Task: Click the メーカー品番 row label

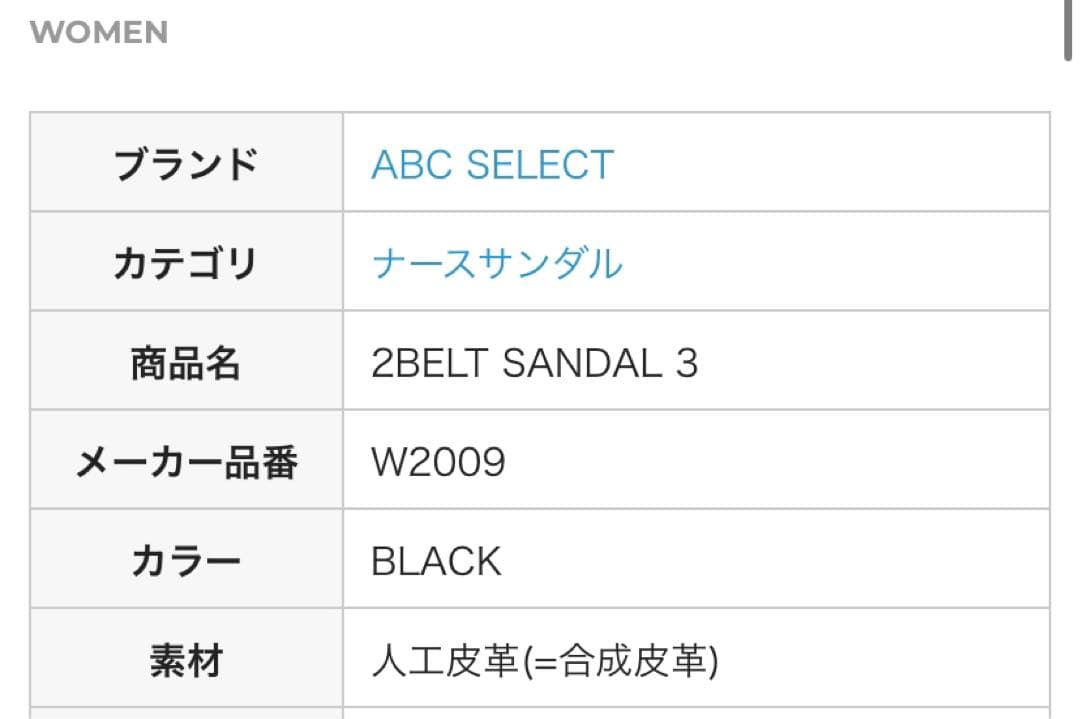Action: [x=186, y=462]
